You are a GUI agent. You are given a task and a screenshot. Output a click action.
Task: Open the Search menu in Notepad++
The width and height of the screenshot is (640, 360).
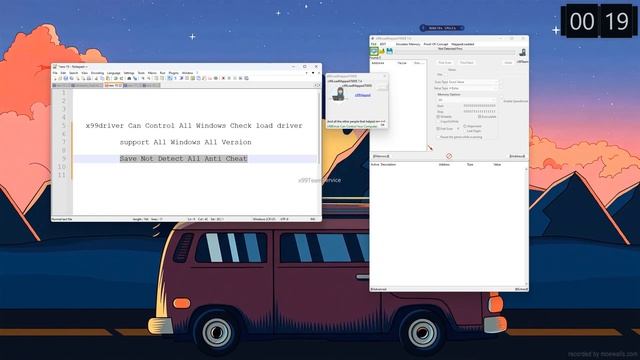pos(73,73)
